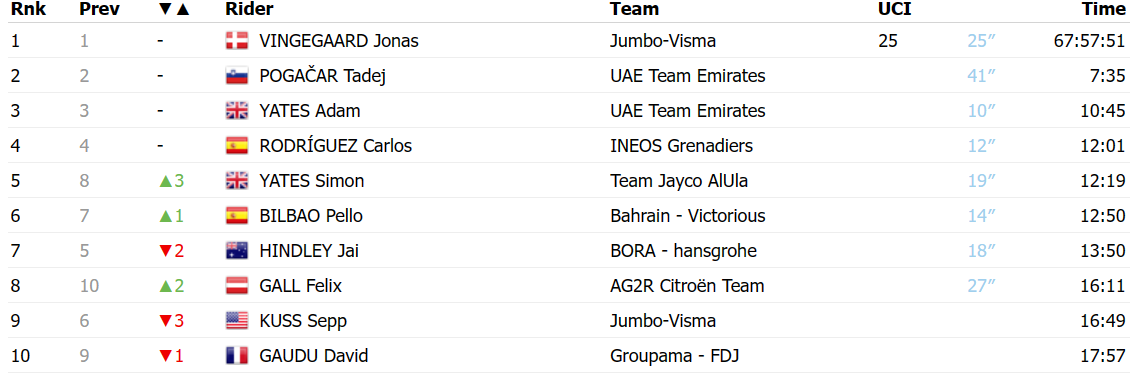Click the US flag next to Kuss Sepp
1142x378 pixels.
pyautogui.click(x=237, y=321)
